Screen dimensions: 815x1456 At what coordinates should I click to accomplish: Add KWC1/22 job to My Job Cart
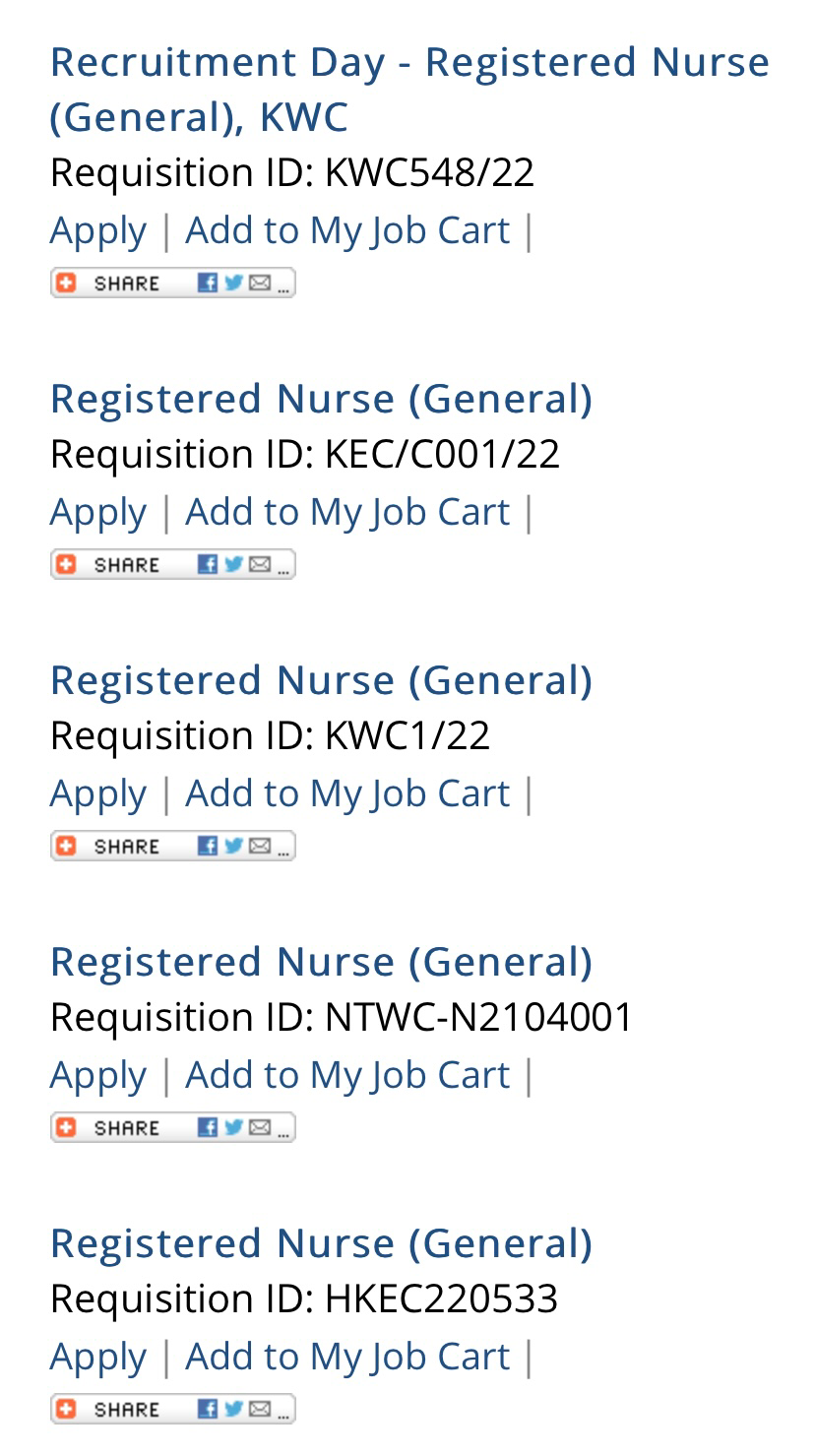[x=347, y=793]
